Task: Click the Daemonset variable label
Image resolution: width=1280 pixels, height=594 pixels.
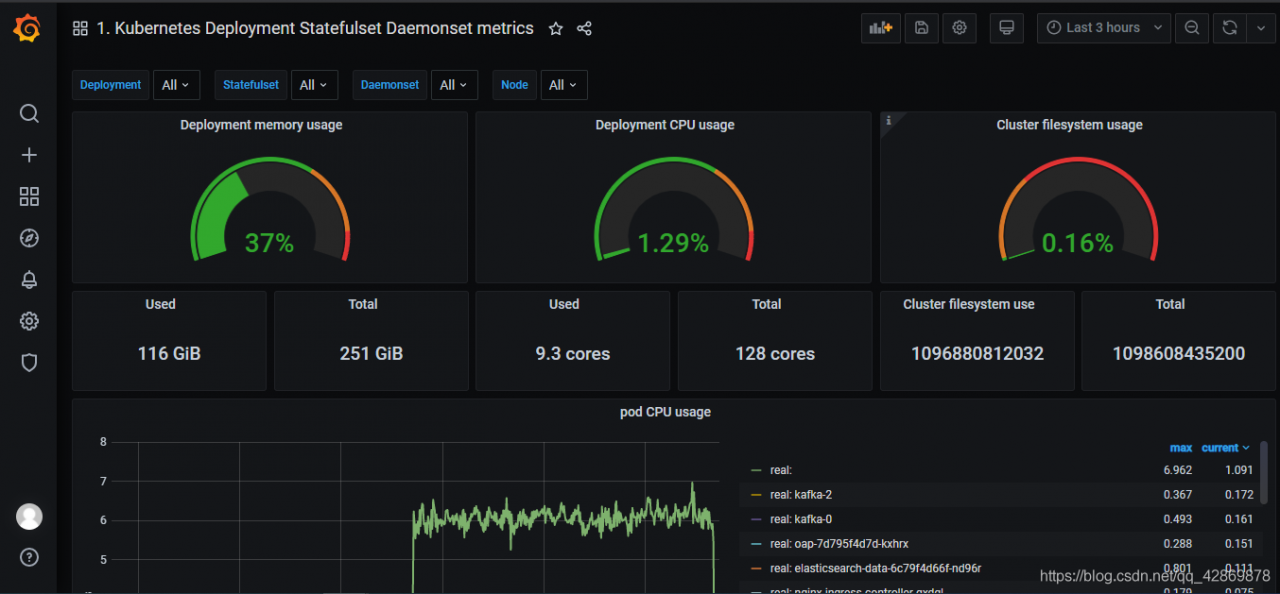Action: (x=390, y=85)
